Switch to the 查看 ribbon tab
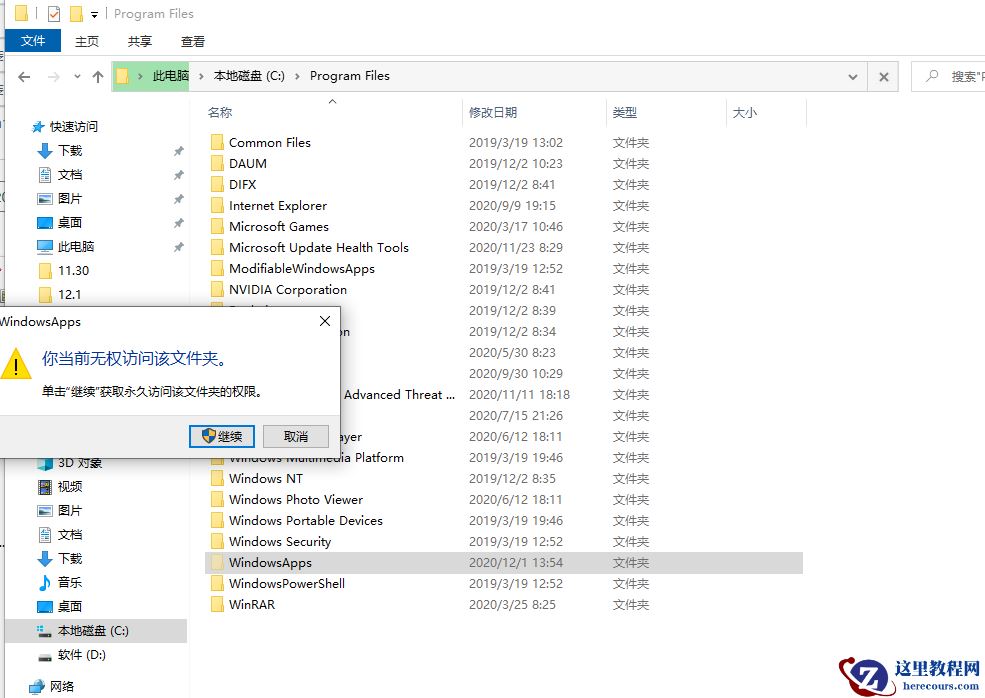The width and height of the screenshot is (985, 698). click(192, 41)
